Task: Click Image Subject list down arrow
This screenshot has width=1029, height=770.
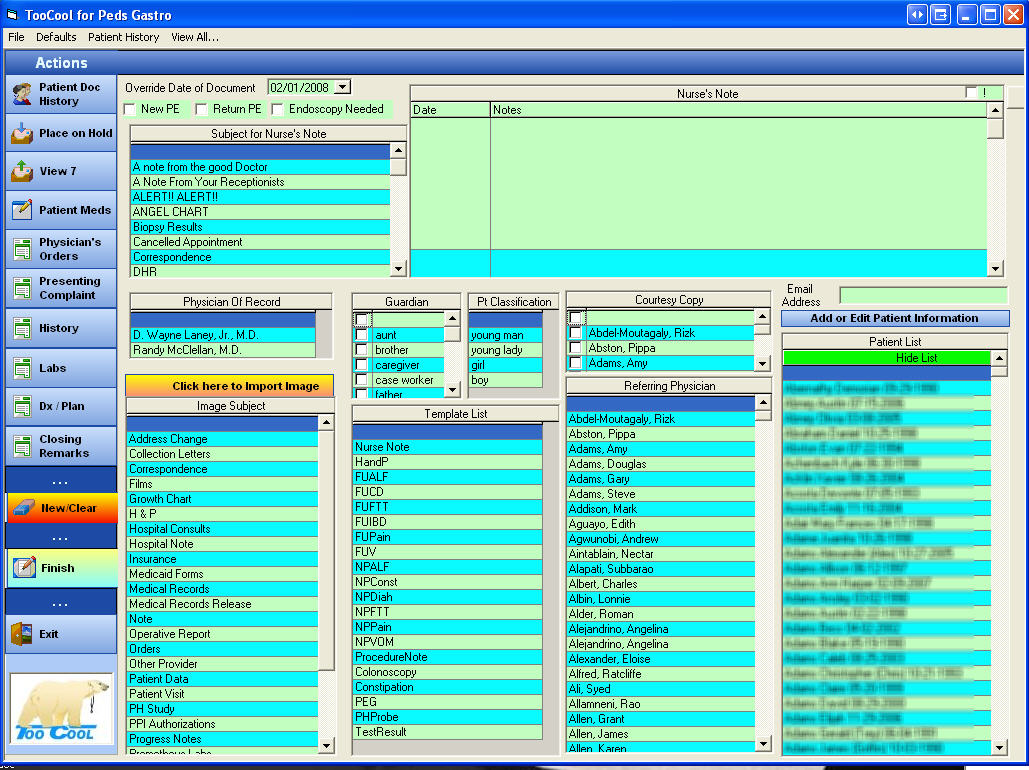Action: click(326, 745)
